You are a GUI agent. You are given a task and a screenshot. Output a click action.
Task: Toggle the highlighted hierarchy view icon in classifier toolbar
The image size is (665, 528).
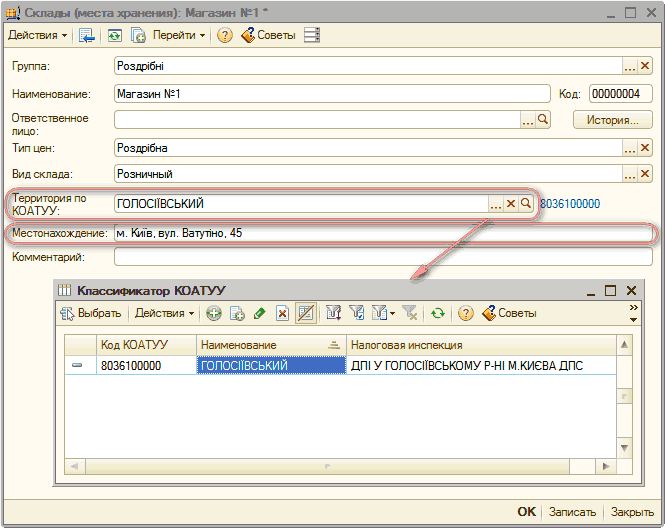point(306,313)
